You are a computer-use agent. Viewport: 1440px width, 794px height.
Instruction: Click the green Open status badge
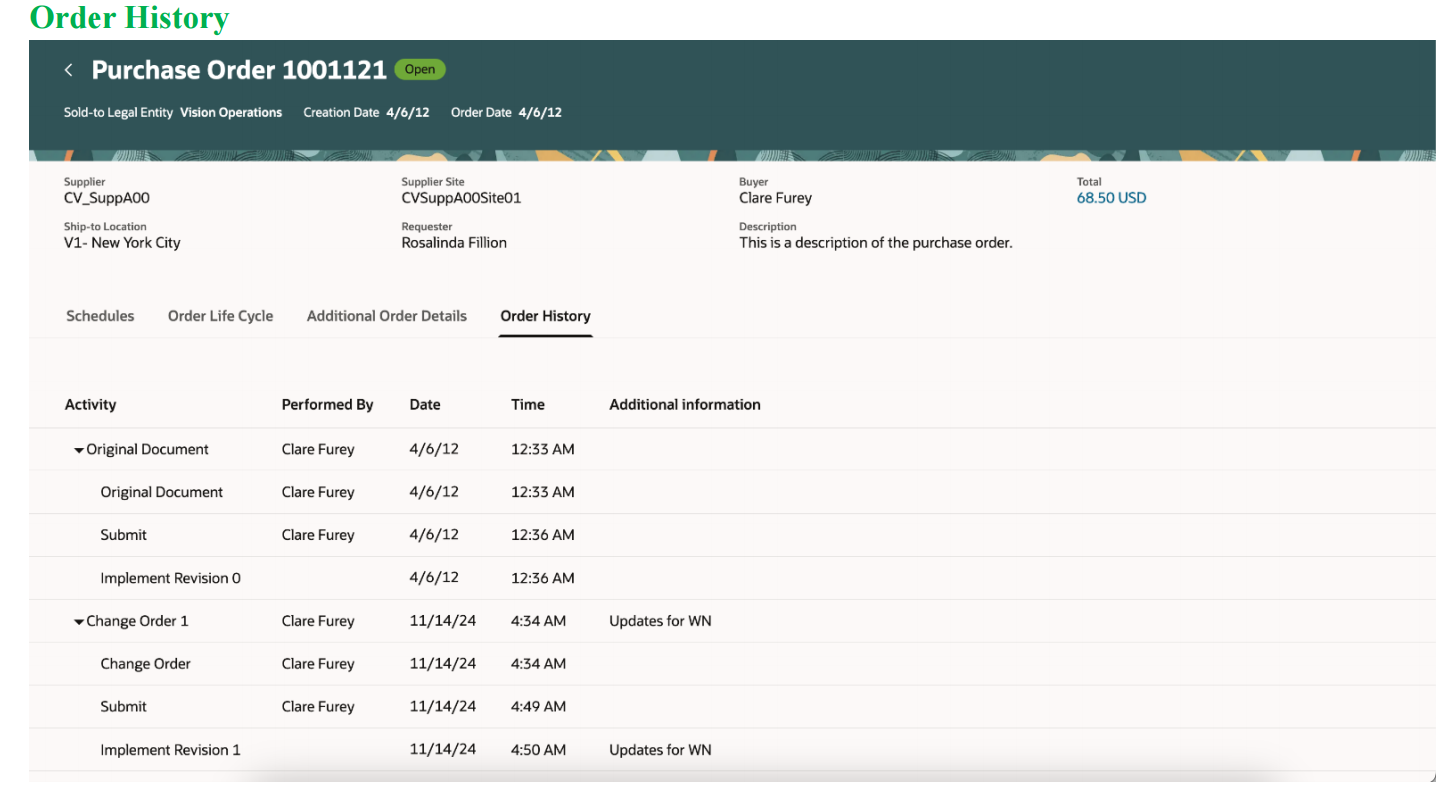419,69
